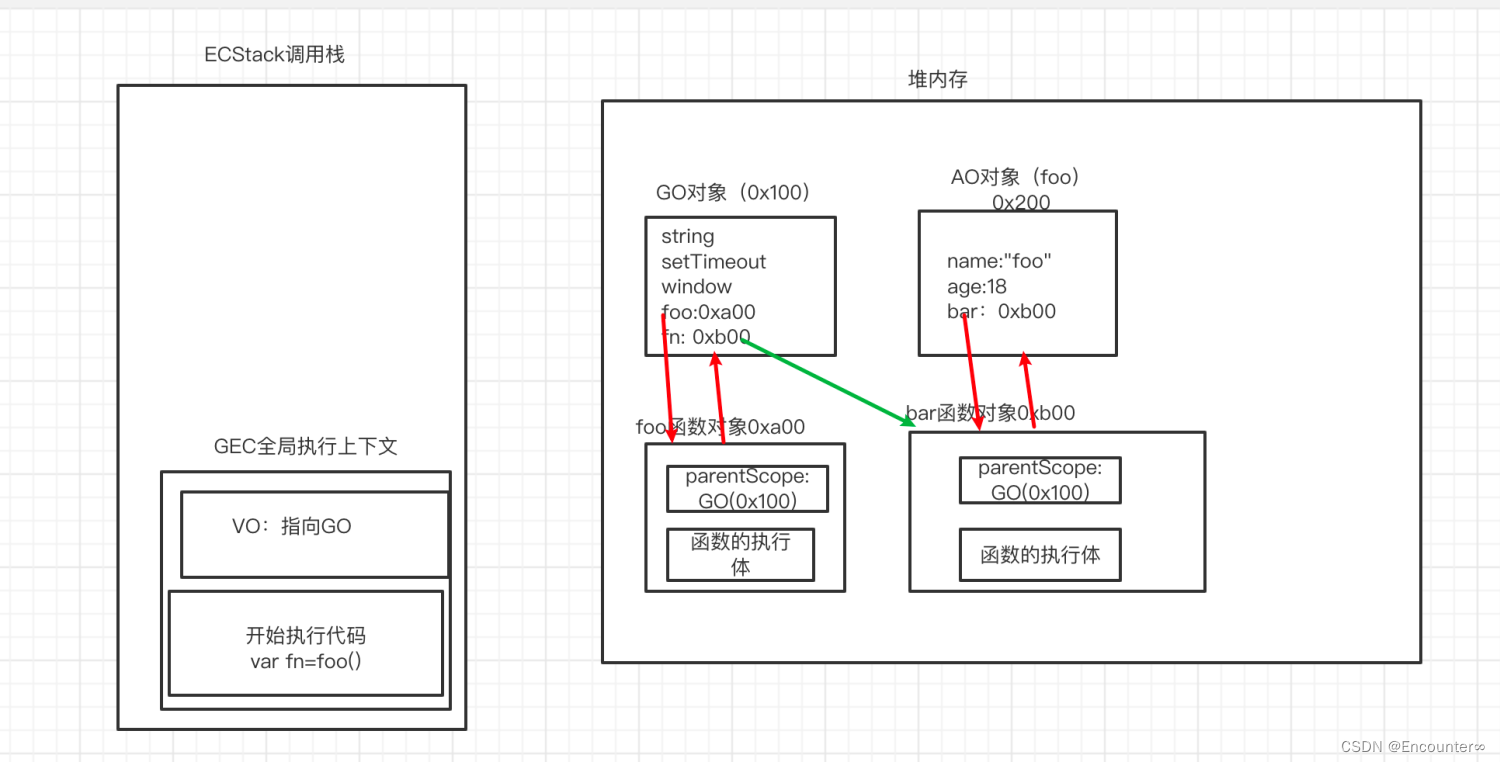This screenshot has height=762, width=1500.
Task: Click the '开始执行代码' text
Action: point(306,636)
